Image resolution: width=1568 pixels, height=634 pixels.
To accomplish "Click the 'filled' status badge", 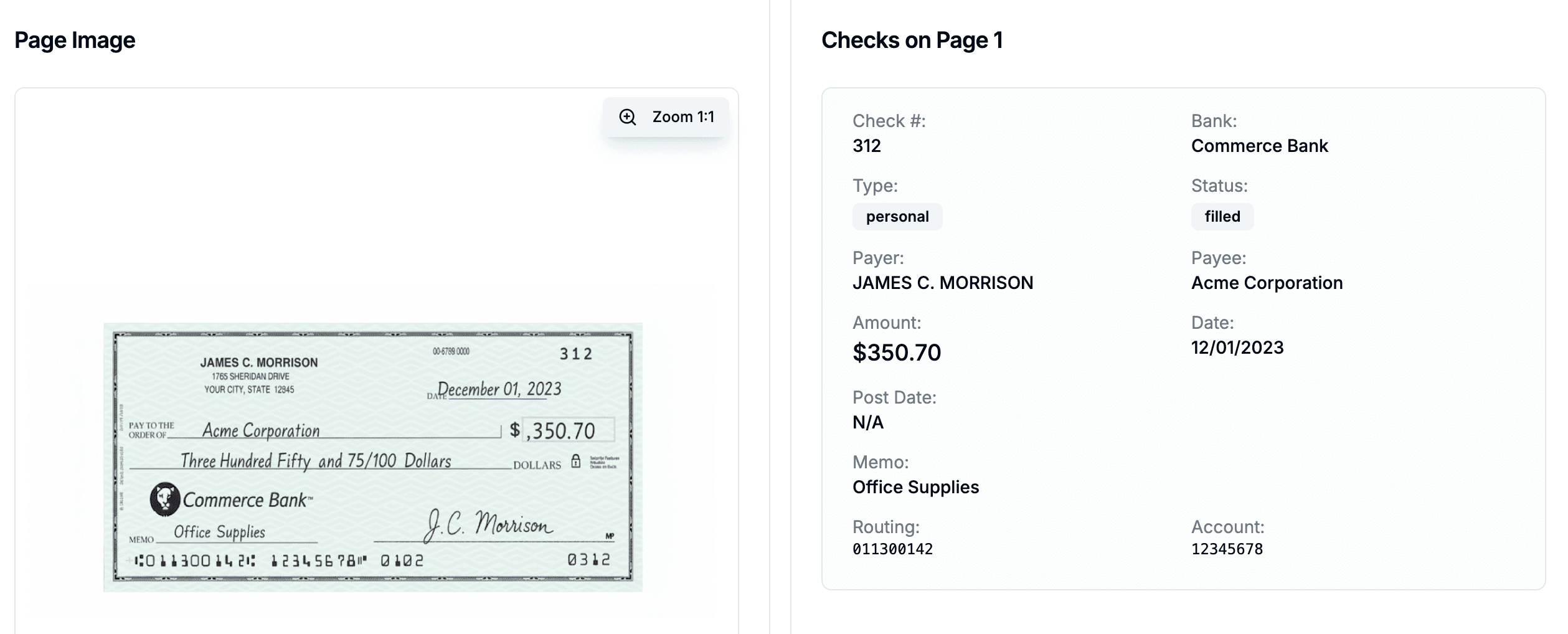I will click(x=1222, y=216).
